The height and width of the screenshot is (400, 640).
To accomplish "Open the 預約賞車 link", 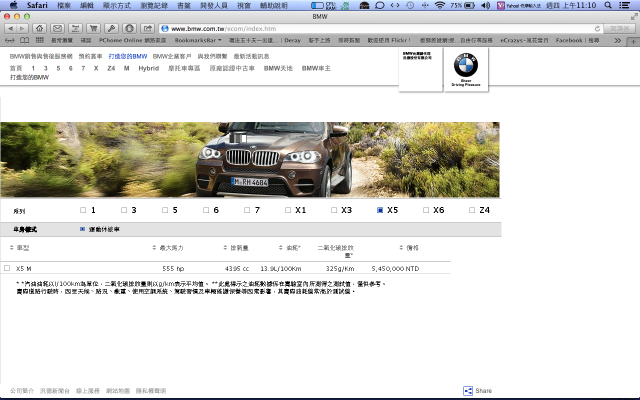I will 91,56.
